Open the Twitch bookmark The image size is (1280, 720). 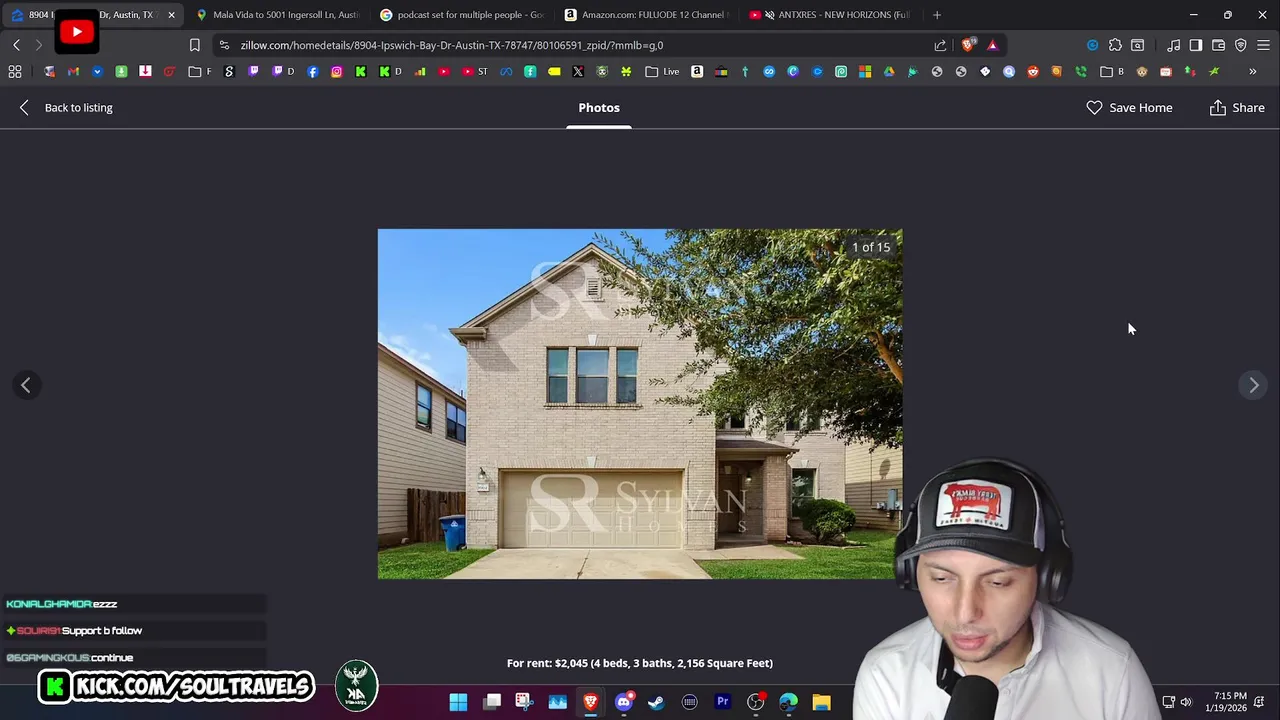[x=253, y=72]
